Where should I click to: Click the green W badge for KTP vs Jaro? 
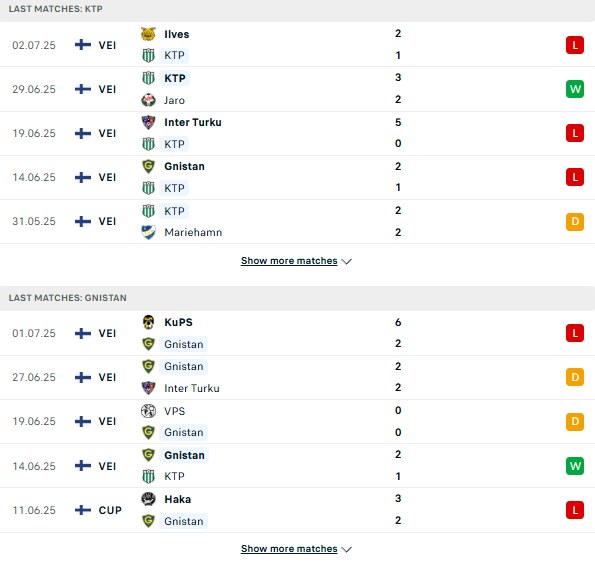pos(575,89)
